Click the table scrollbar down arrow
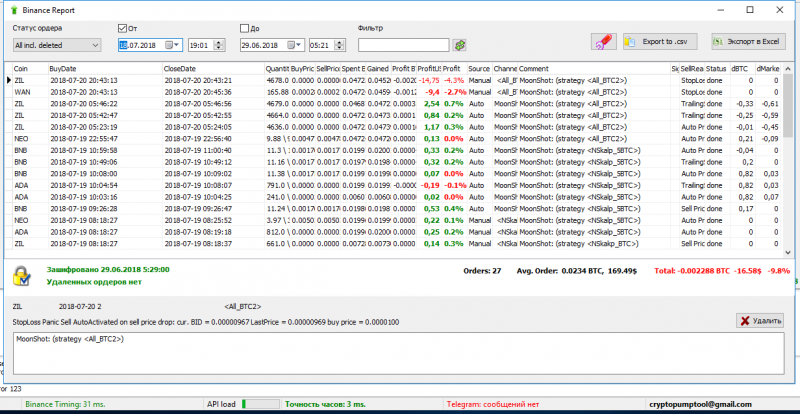800x414 pixels. pyautogui.click(x=789, y=251)
